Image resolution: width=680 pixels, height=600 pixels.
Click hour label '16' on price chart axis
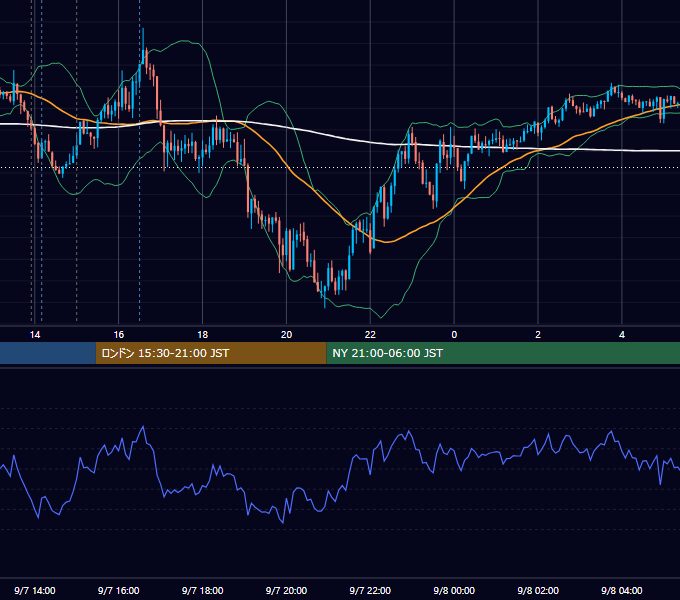point(118,335)
